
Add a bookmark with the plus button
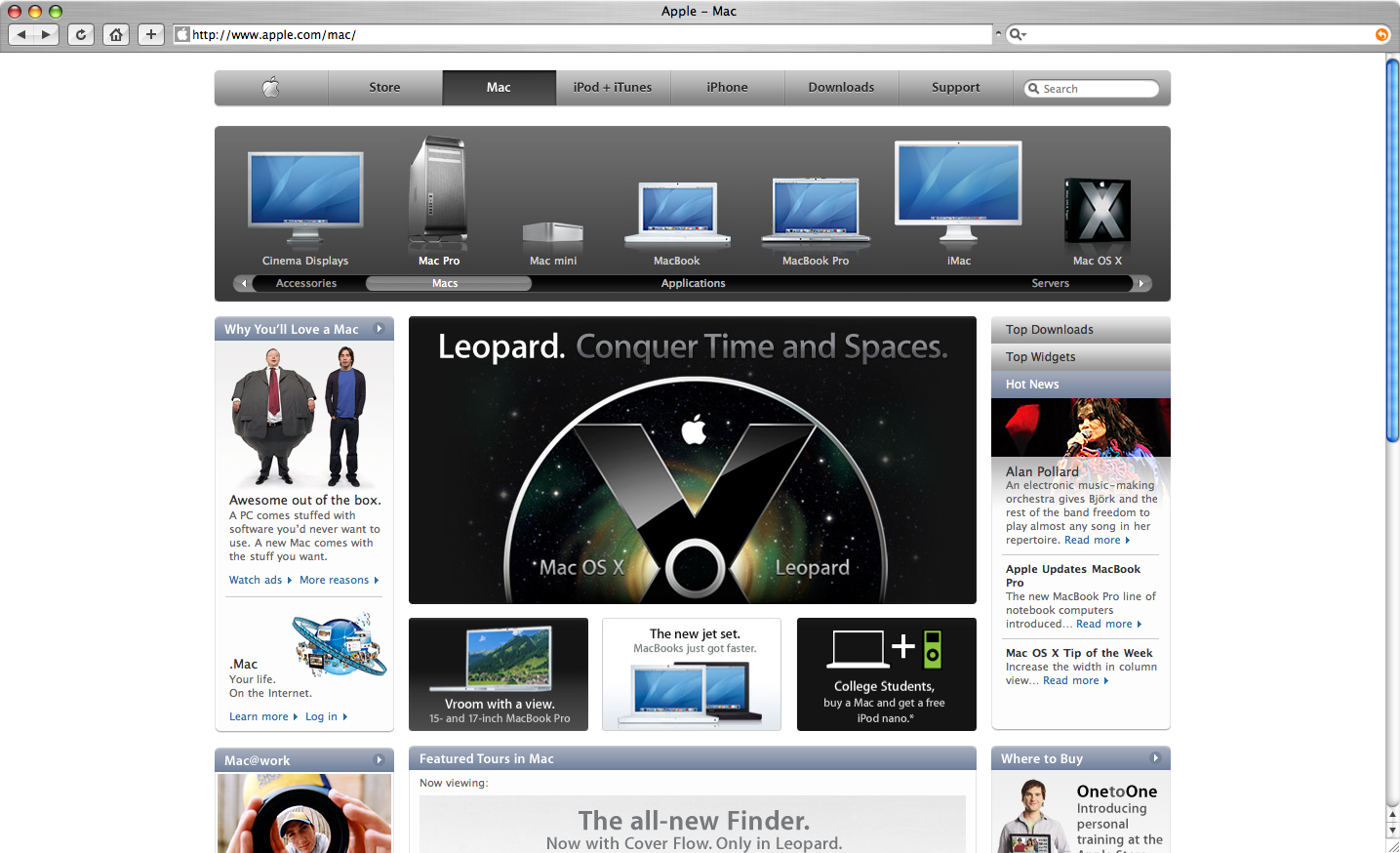(x=150, y=34)
